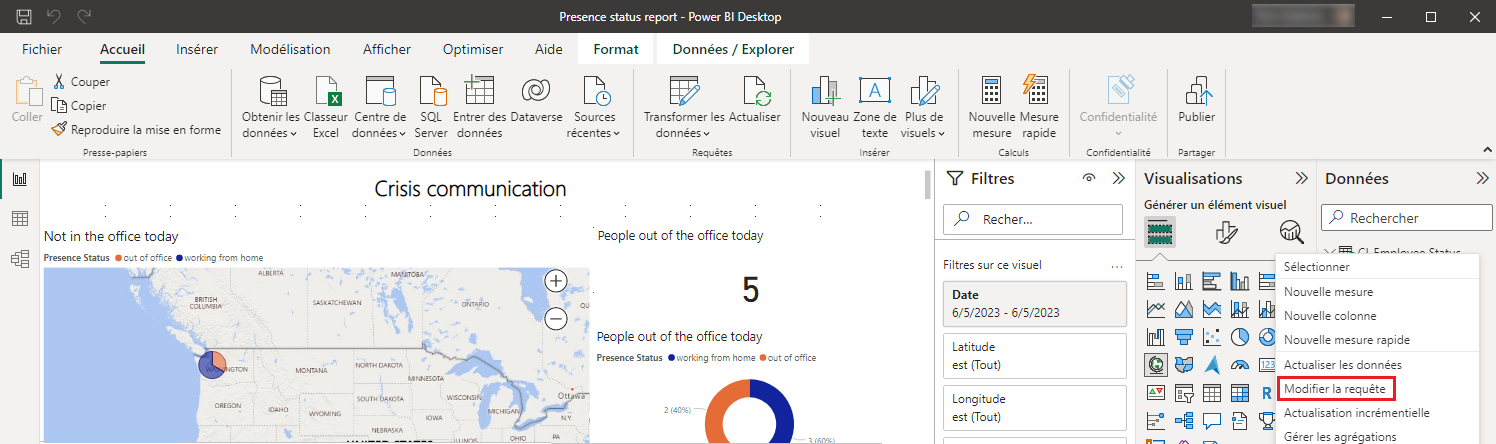Open the Sources récentes dropdown
The width and height of the screenshot is (1496, 444).
(594, 107)
